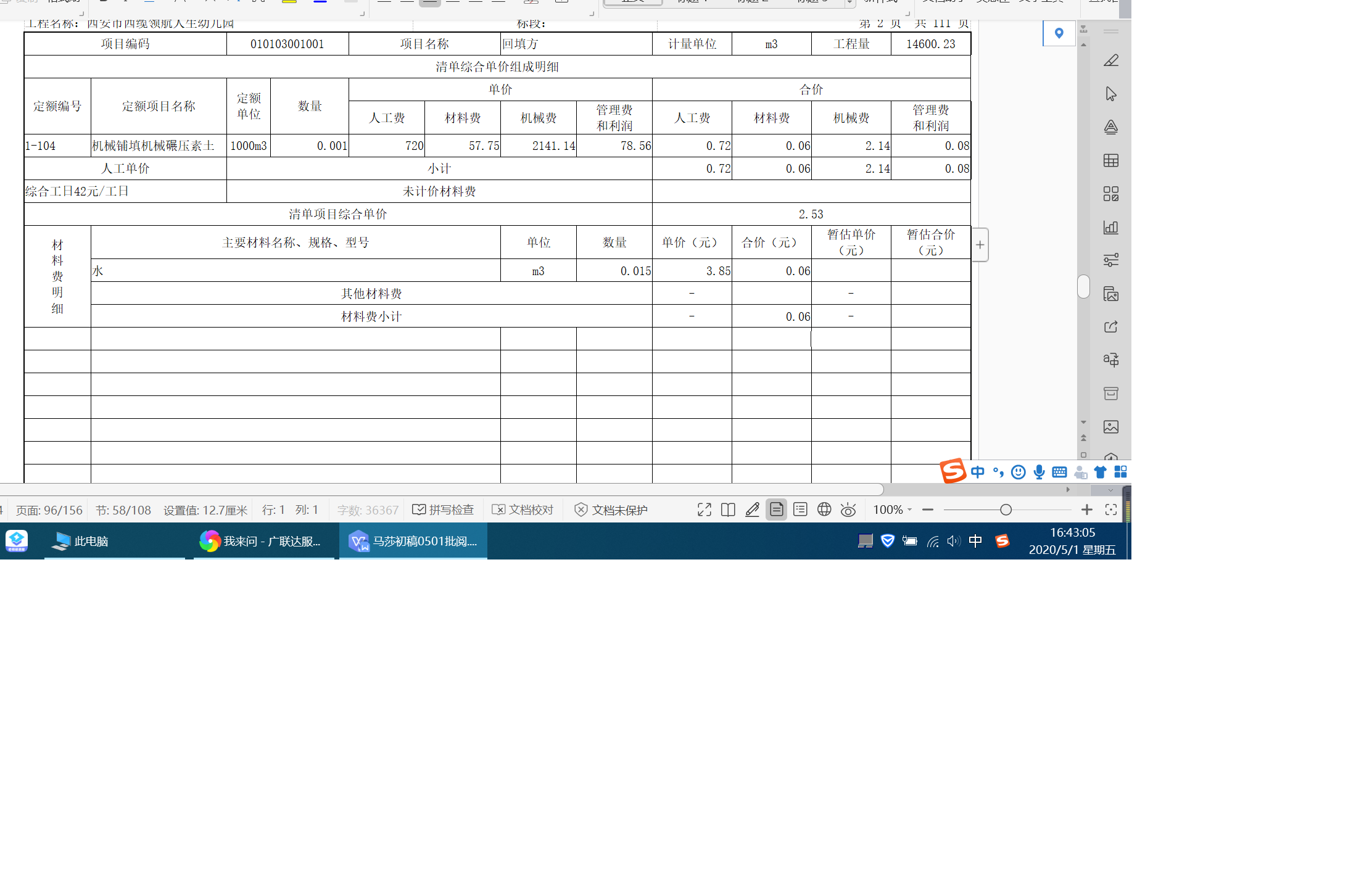Click the Sogou microphone voice input

1039,473
